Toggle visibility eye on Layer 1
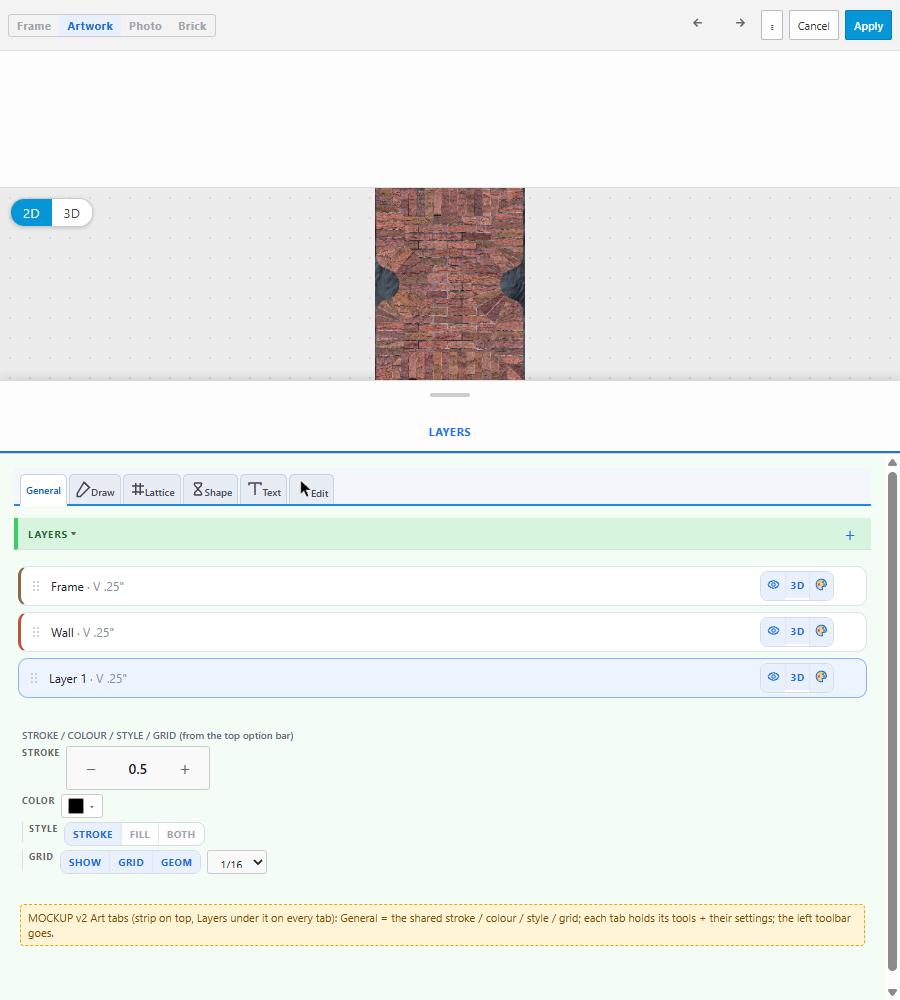The image size is (900, 1000). pos(773,677)
